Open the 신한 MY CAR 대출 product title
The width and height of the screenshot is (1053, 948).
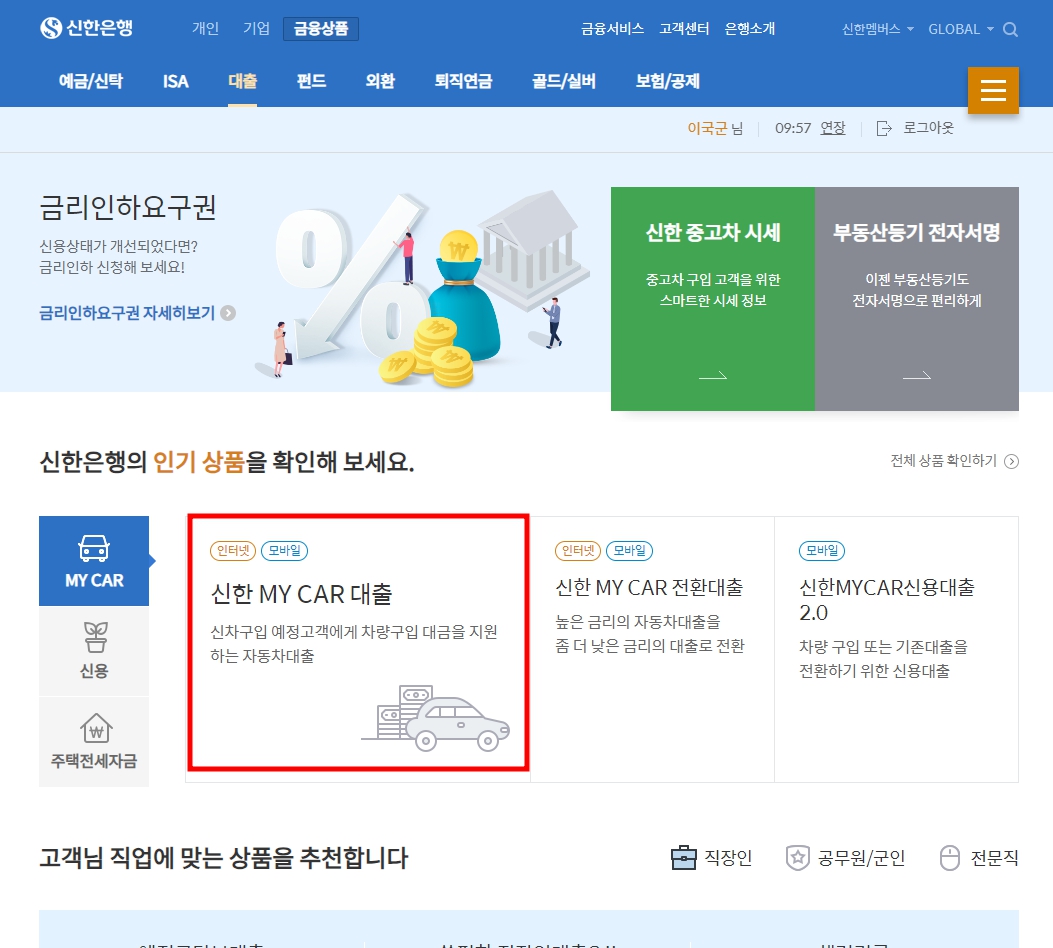point(302,594)
